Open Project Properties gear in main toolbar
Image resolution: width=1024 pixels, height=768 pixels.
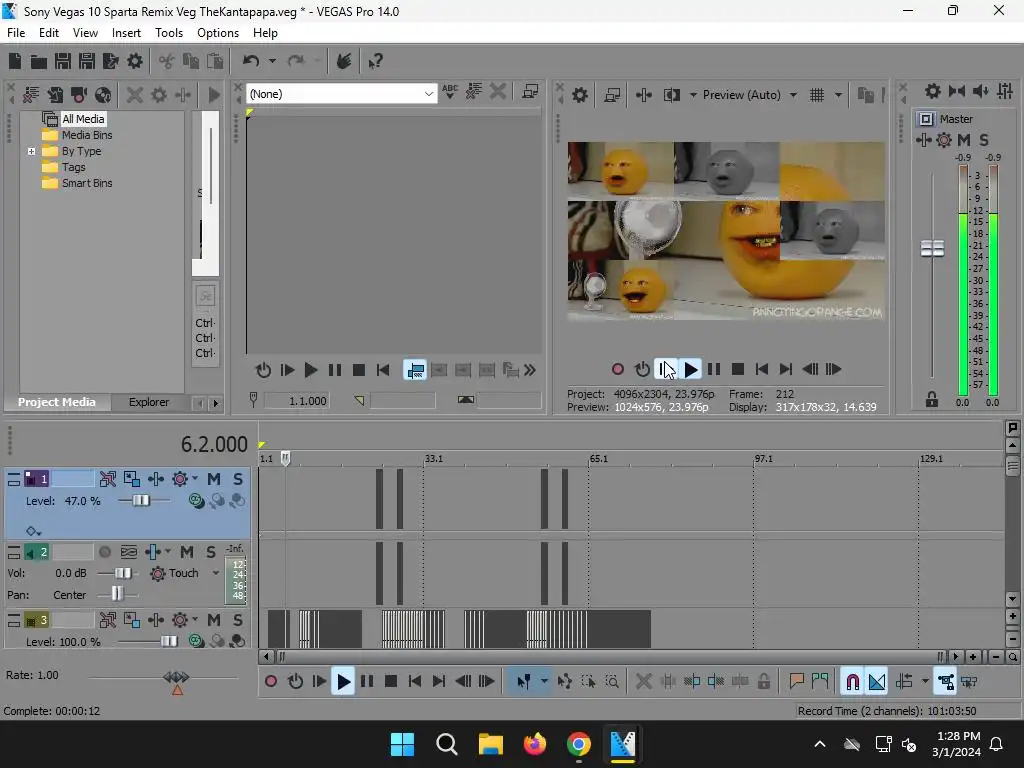click(x=135, y=61)
